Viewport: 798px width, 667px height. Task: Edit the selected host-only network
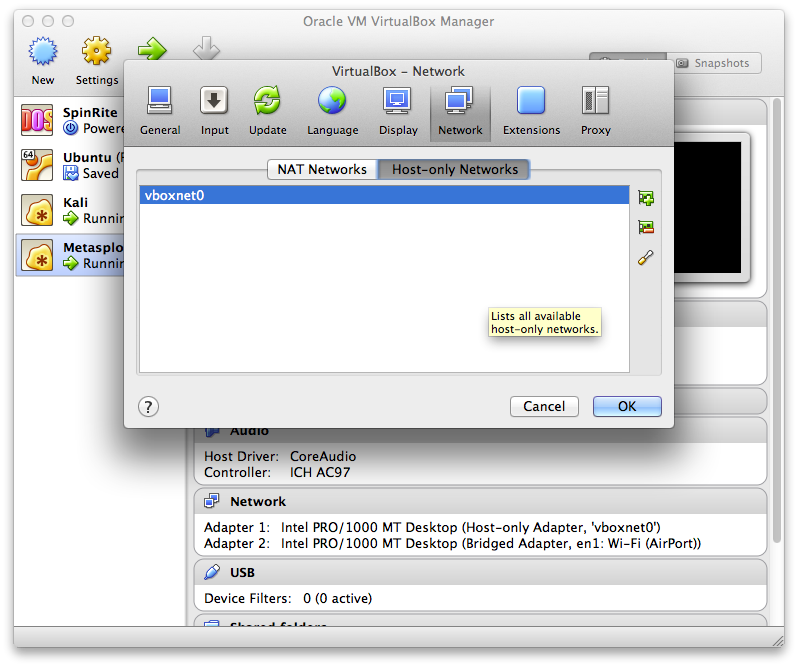646,257
